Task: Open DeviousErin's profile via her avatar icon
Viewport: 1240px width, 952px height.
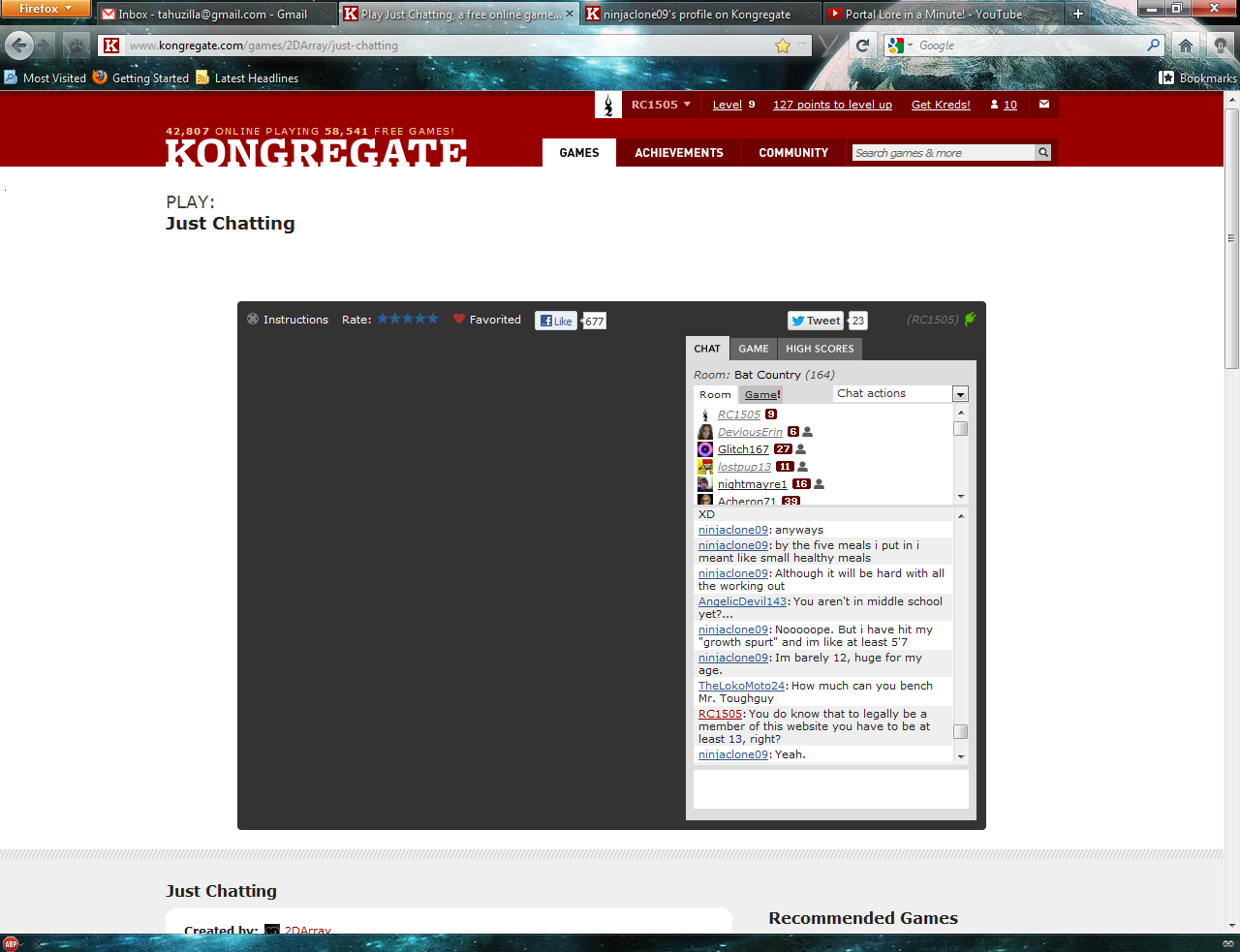Action: pyautogui.click(x=704, y=431)
